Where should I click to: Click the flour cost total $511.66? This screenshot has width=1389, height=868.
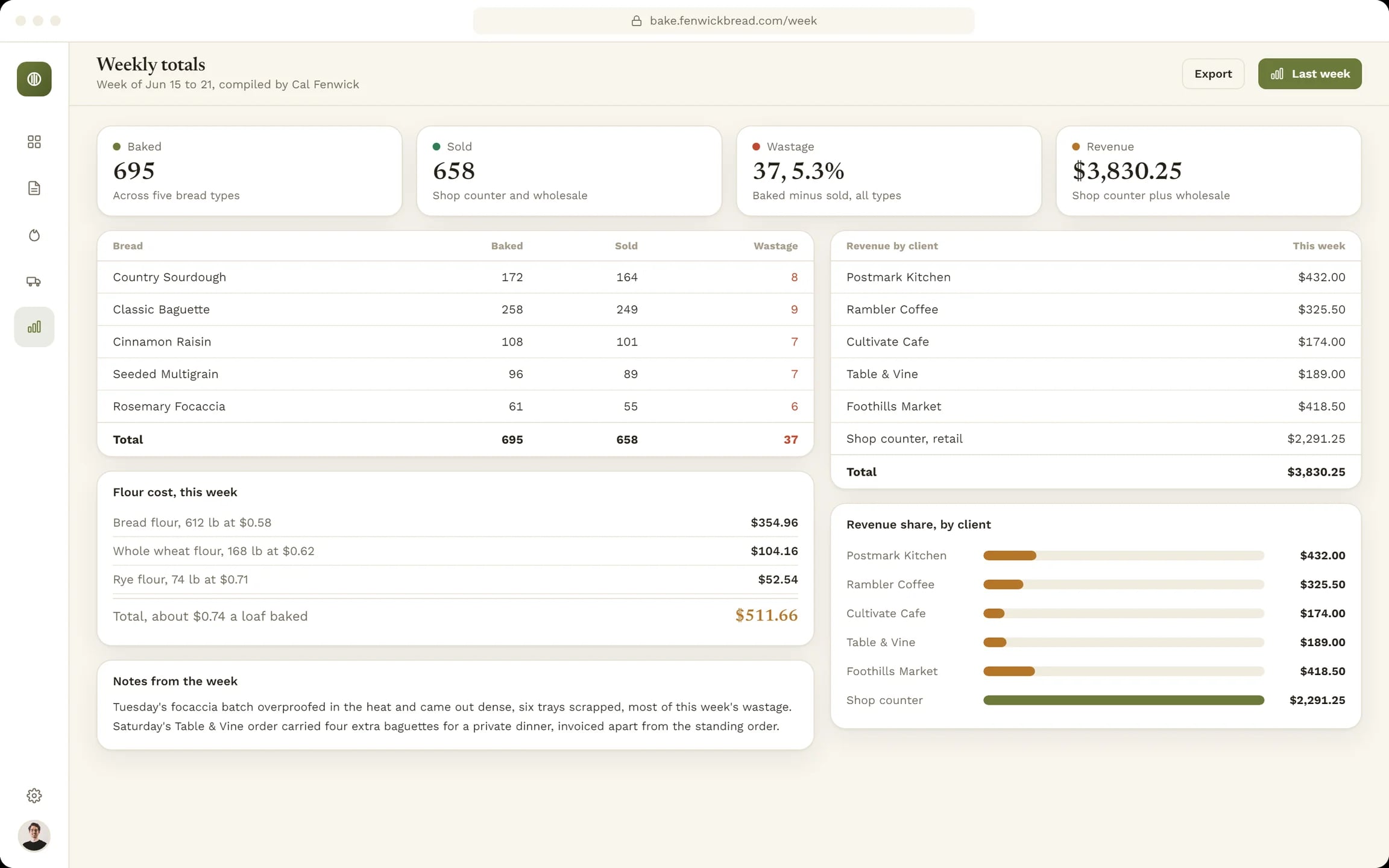(766, 615)
